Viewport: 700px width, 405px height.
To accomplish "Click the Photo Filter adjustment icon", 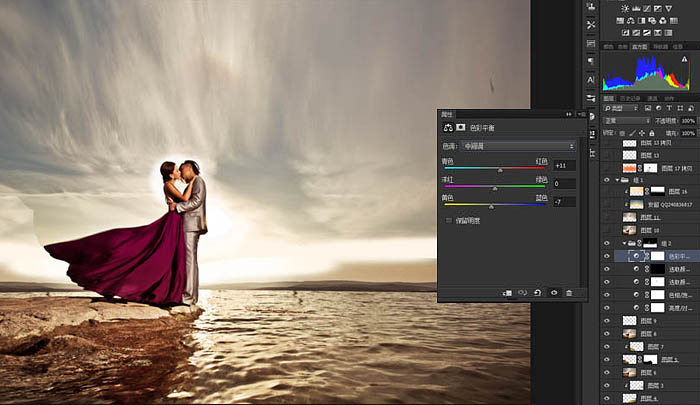I will pos(652,21).
